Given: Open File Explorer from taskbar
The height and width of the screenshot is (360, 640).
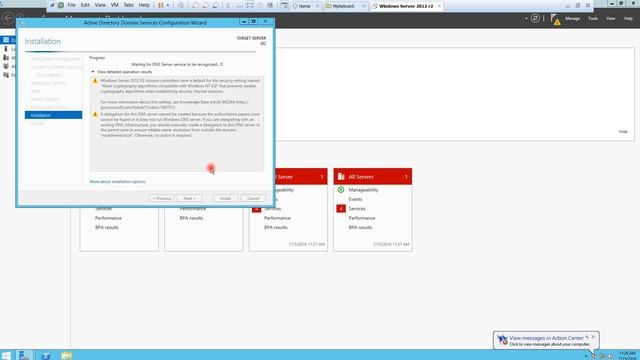Looking at the screenshot, I should click(x=67, y=355).
